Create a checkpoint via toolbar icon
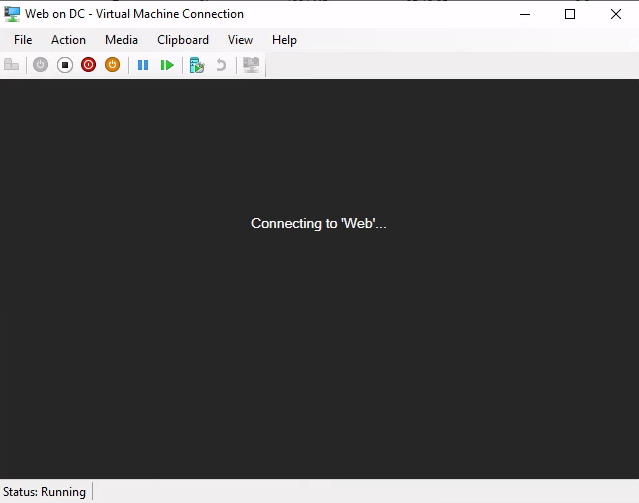This screenshot has height=503, width=639. pyautogui.click(x=197, y=65)
